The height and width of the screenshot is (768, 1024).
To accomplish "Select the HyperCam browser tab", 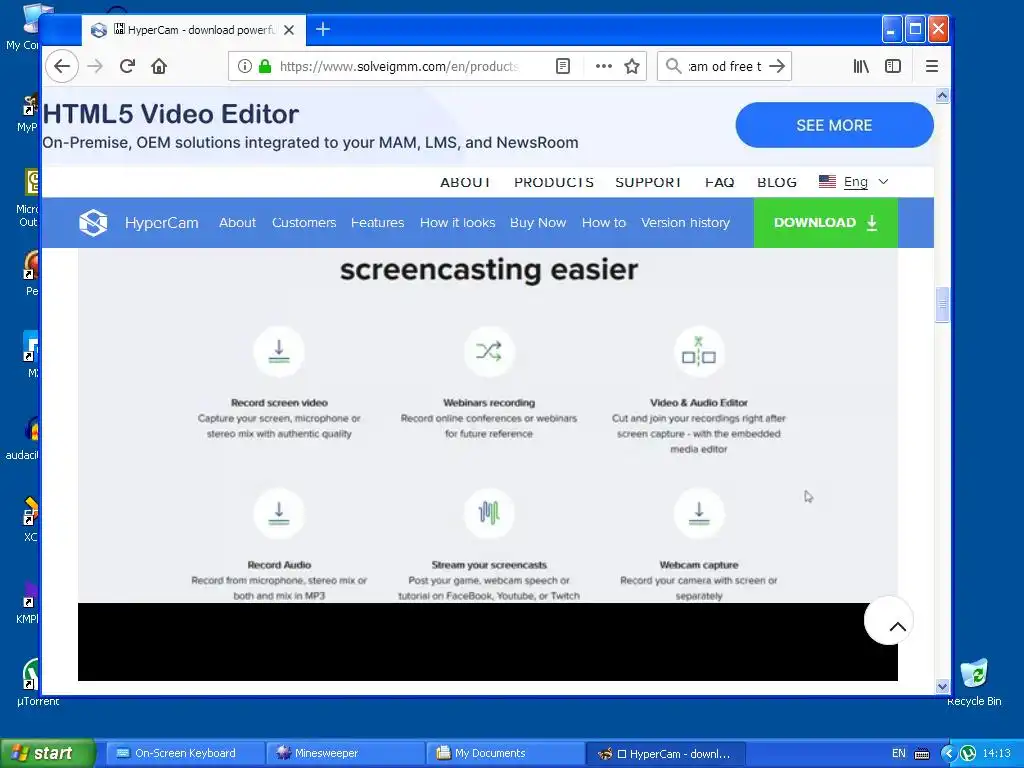I will (193, 30).
